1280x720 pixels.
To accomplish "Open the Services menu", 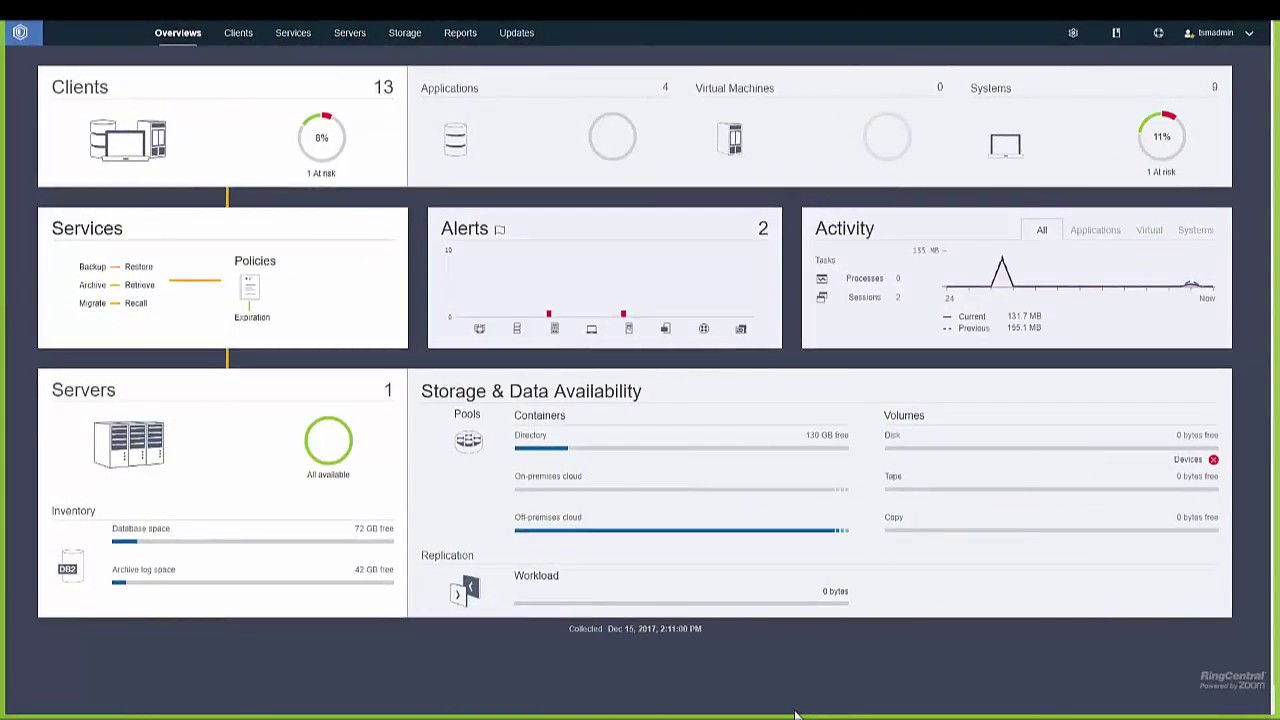I will 293,33.
